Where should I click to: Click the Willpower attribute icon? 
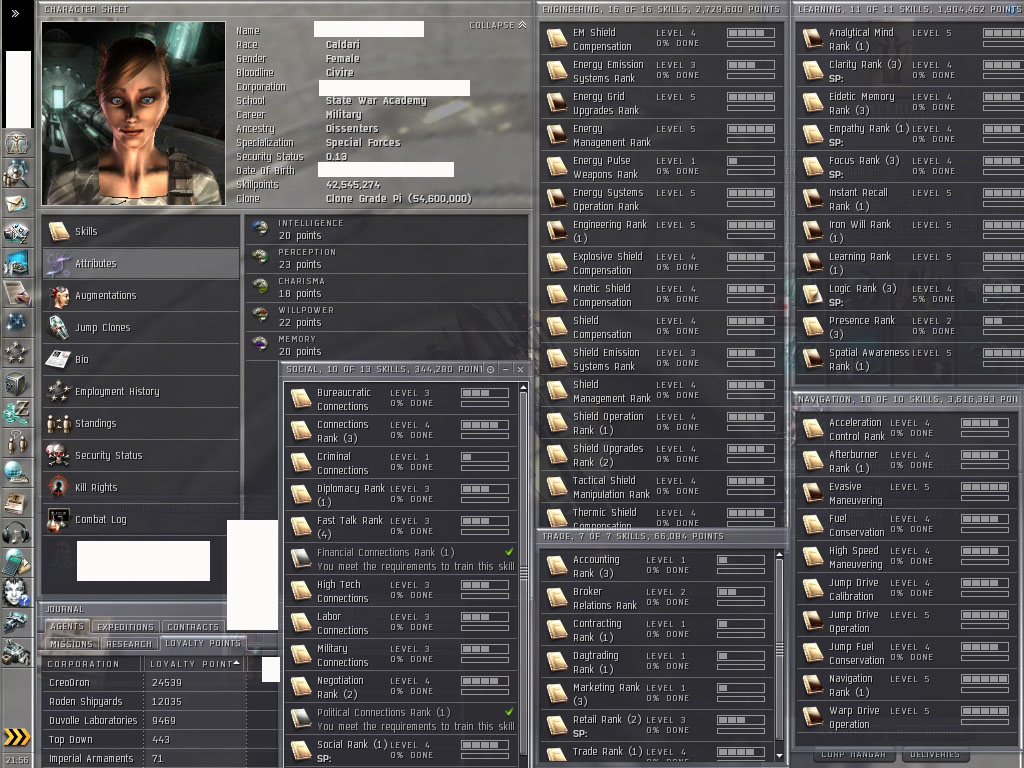point(261,315)
